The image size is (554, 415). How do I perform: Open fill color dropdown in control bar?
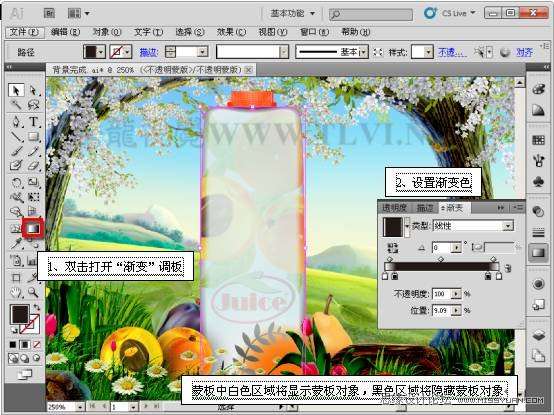(101, 52)
